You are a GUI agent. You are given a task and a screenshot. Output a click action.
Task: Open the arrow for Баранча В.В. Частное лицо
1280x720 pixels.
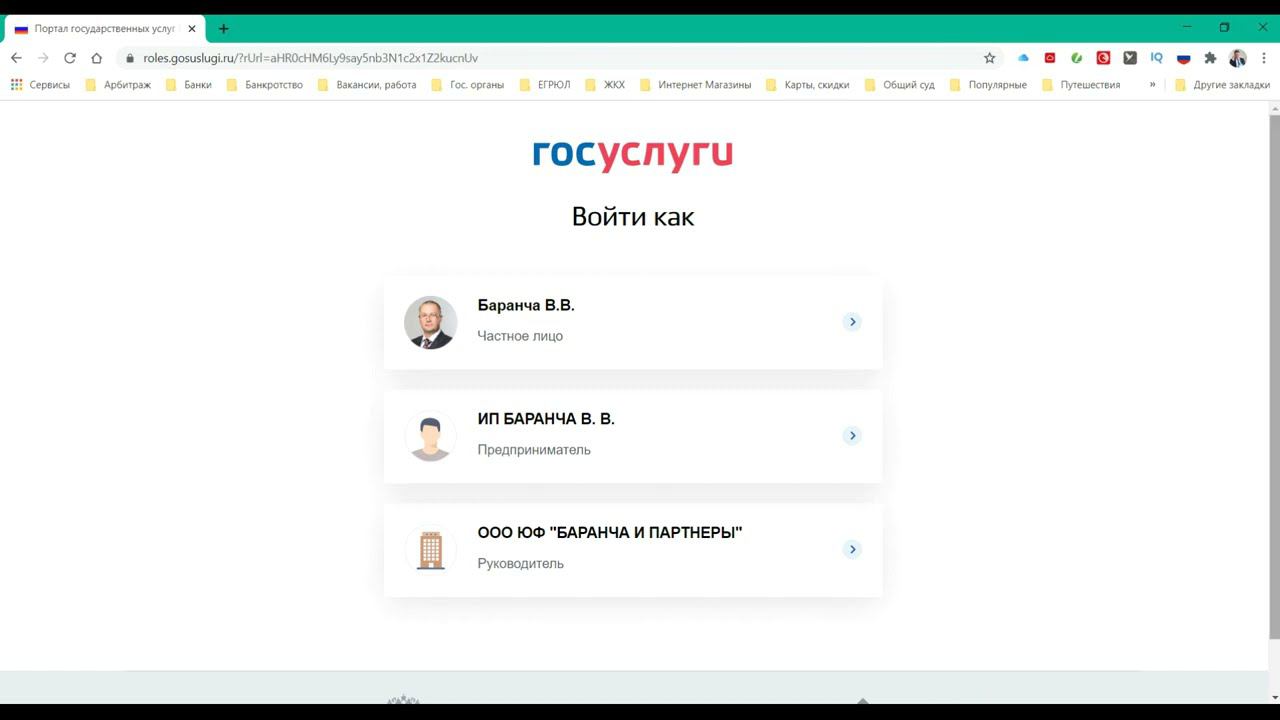click(851, 322)
